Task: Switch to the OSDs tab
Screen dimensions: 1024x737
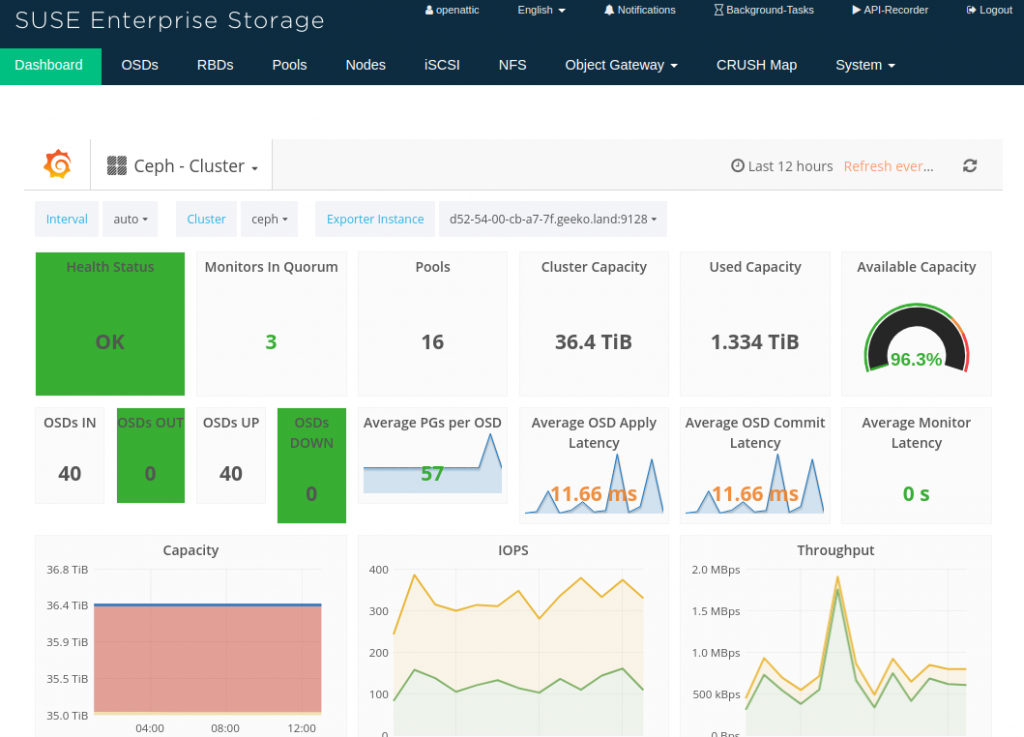Action: 140,65
